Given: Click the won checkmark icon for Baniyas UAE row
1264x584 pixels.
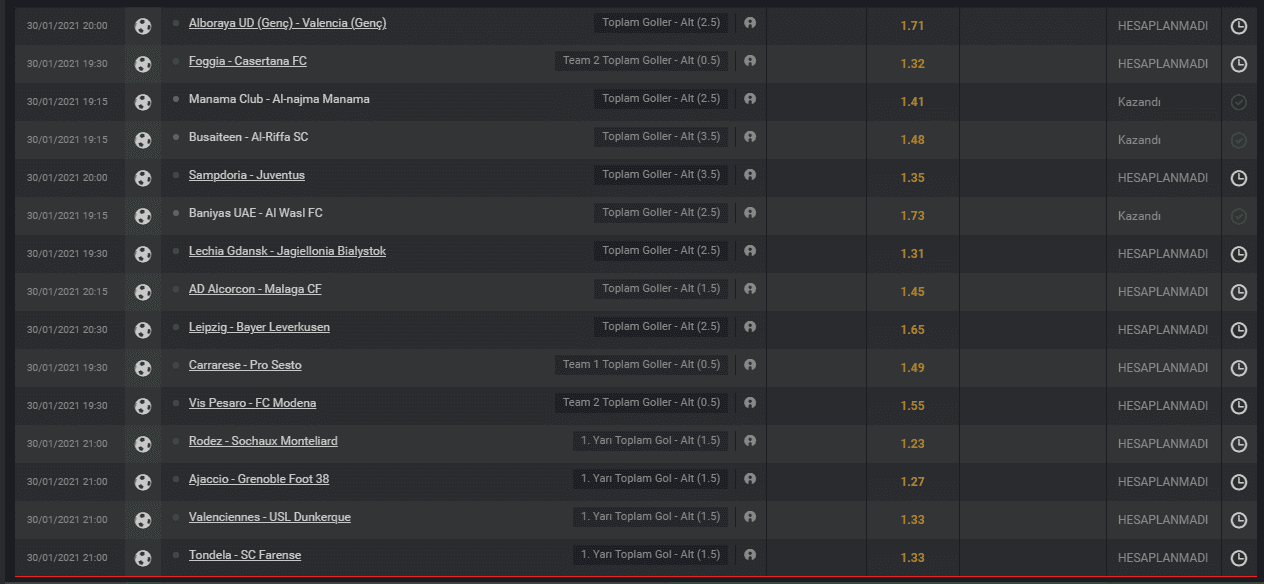Looking at the screenshot, I should (x=1239, y=216).
